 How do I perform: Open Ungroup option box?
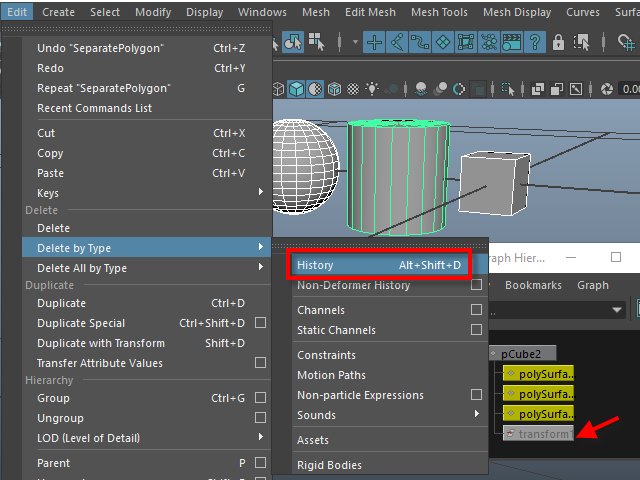pos(260,418)
